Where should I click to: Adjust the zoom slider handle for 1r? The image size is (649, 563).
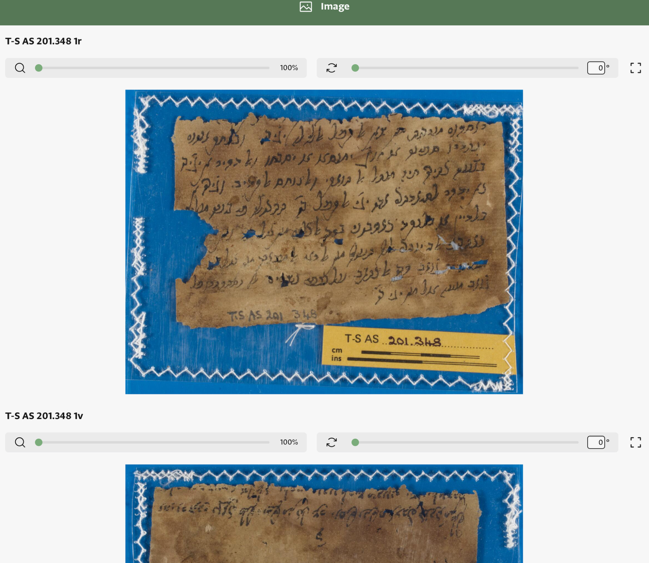39,68
